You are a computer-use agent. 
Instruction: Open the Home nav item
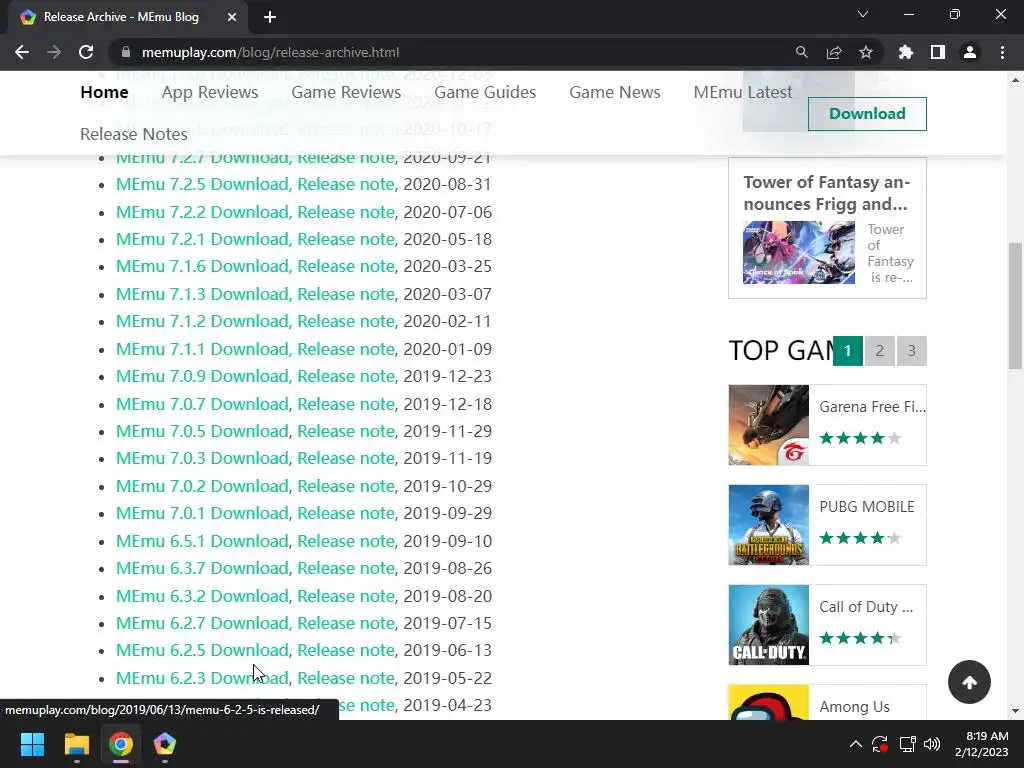click(104, 92)
